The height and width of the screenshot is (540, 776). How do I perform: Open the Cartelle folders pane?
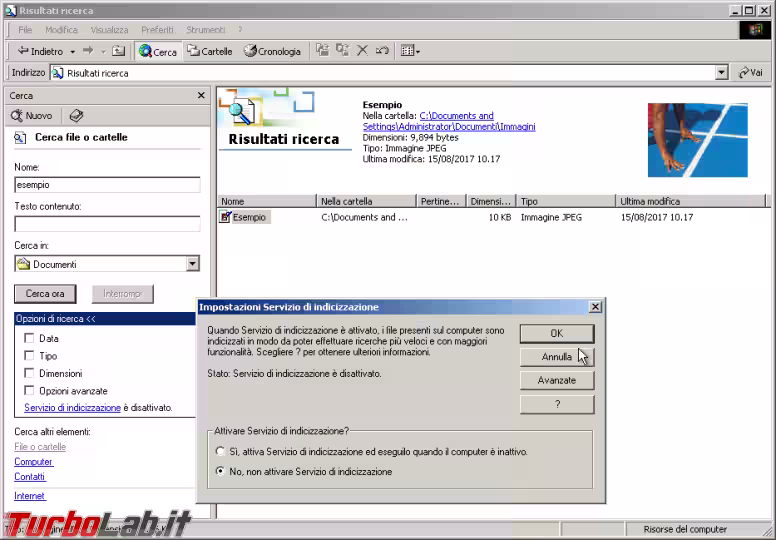tap(210, 51)
